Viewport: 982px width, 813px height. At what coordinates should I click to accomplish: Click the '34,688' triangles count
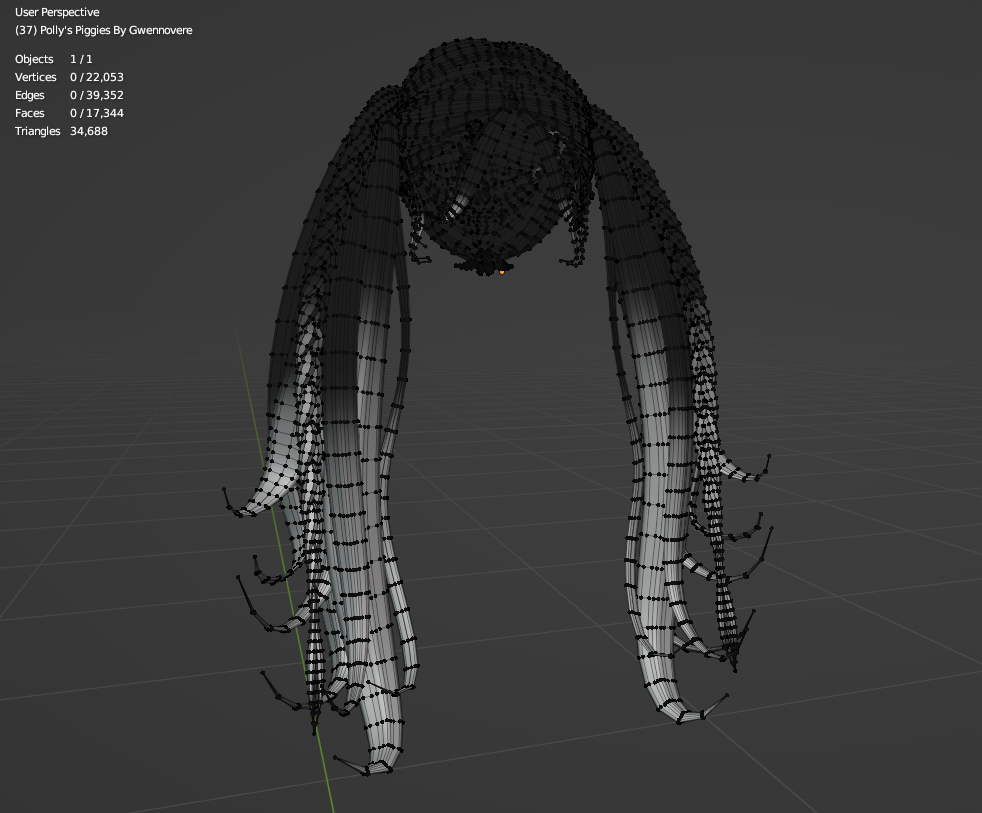[89, 131]
